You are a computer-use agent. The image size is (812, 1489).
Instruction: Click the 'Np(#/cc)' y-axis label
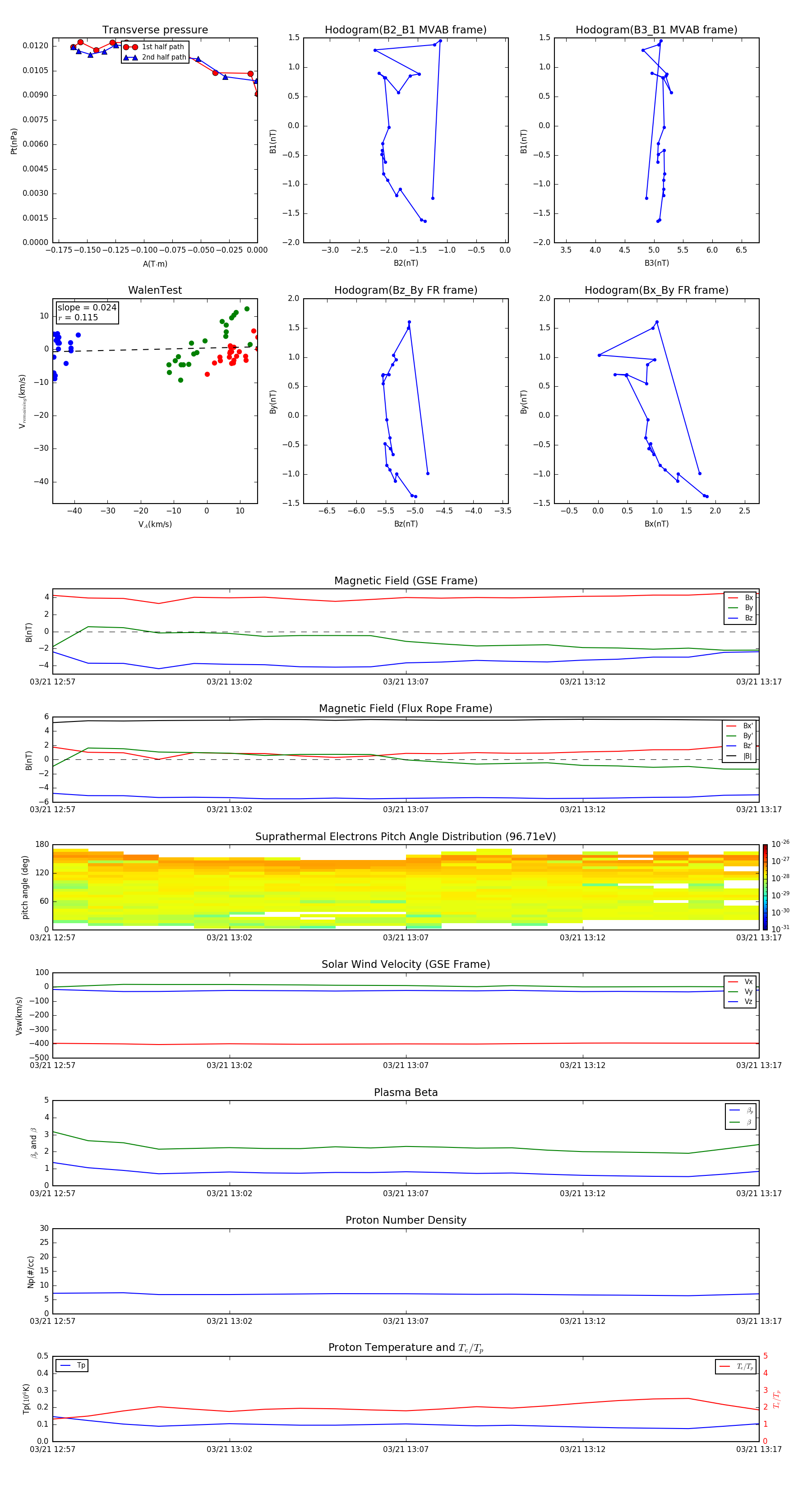pyautogui.click(x=31, y=1272)
